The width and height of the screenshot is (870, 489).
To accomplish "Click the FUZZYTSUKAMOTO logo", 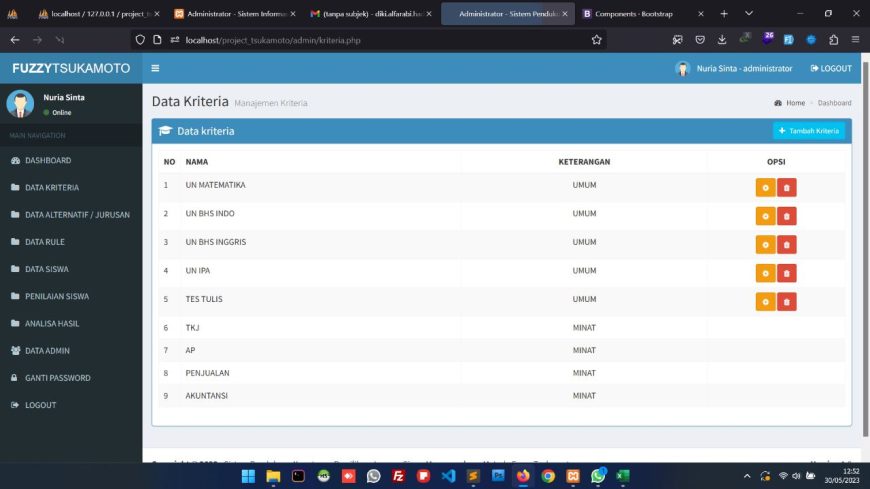I will 71,68.
